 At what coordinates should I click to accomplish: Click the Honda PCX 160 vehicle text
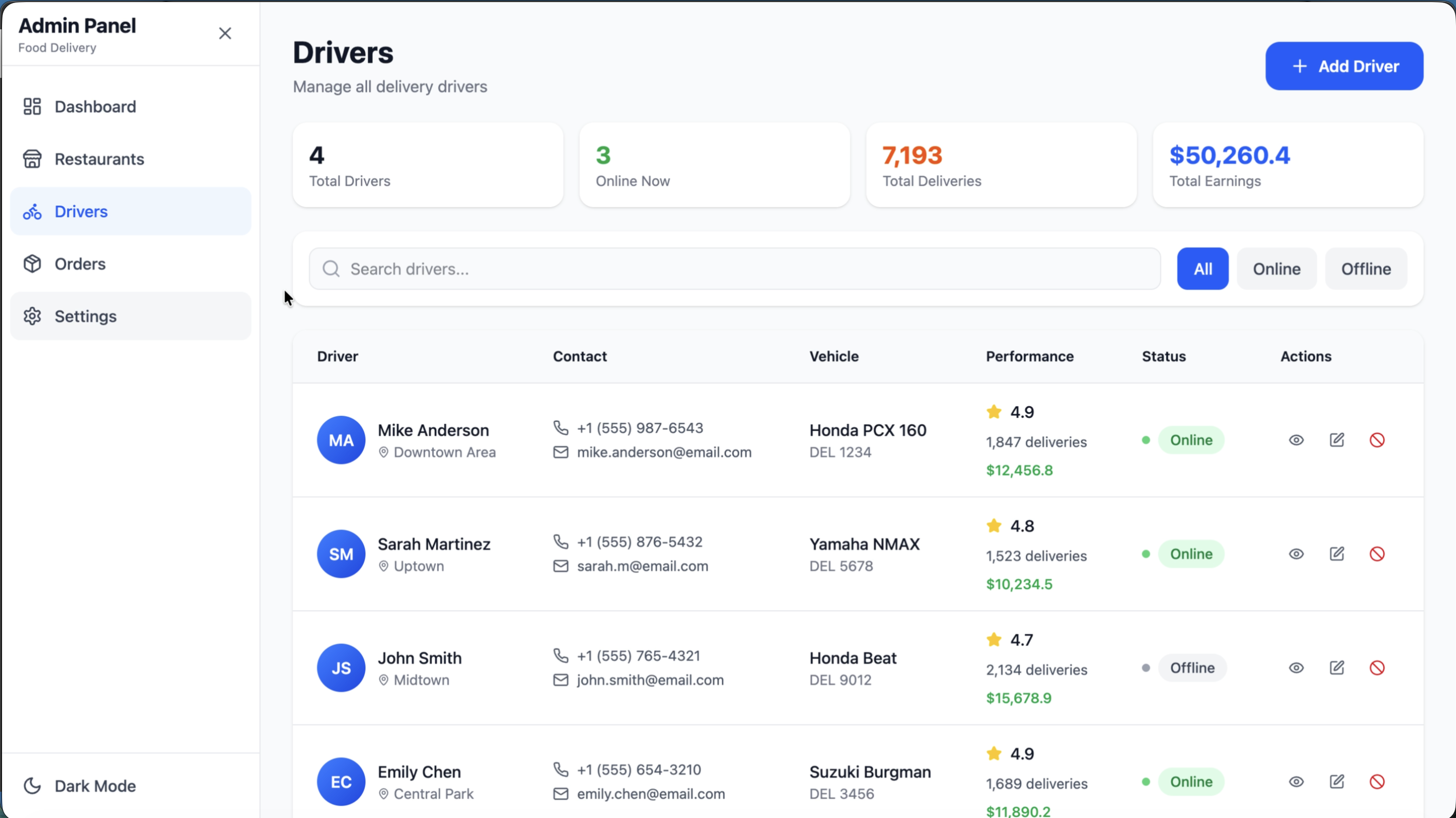868,430
